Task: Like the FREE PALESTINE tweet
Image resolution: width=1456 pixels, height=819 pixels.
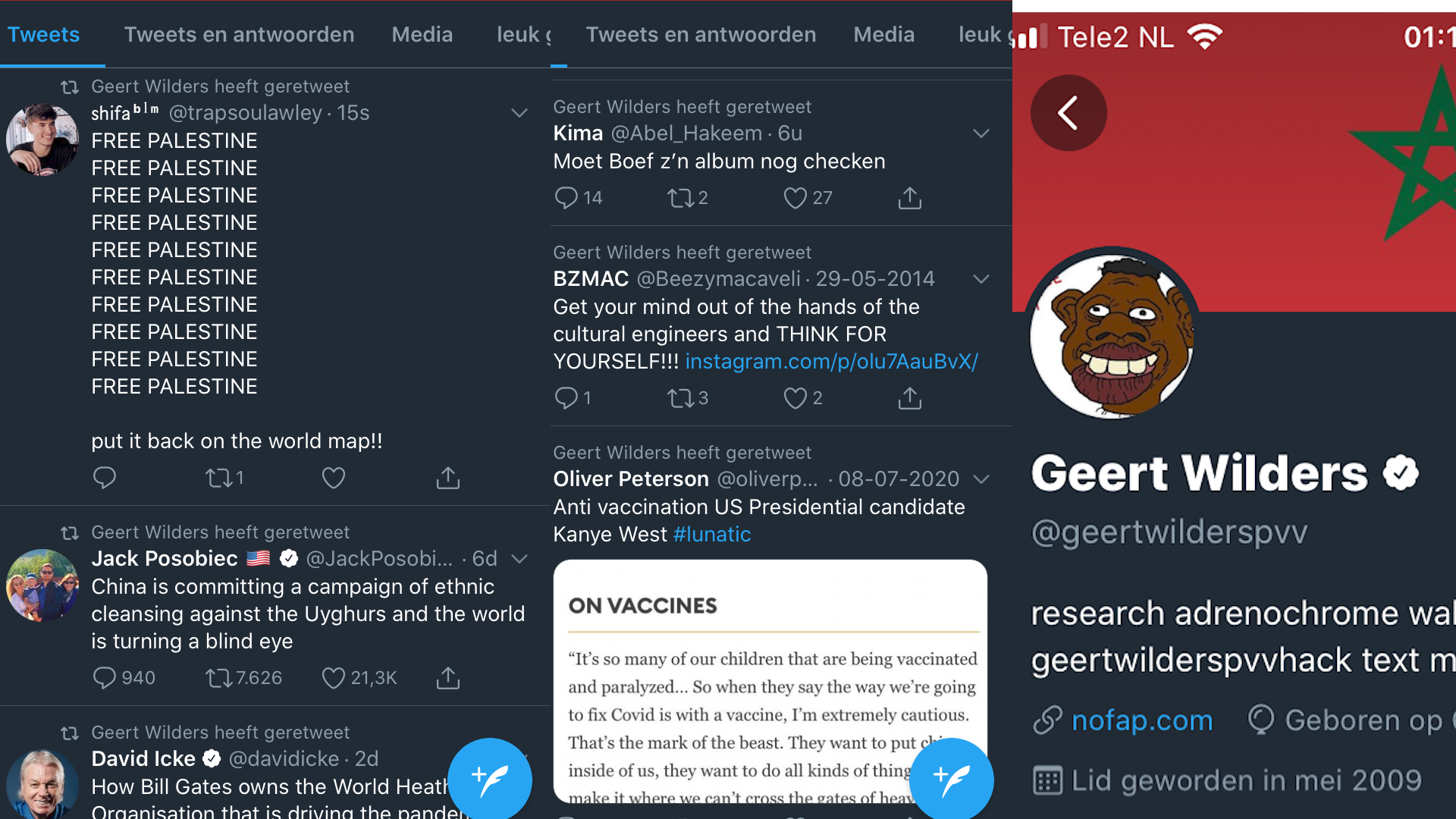Action: (x=333, y=478)
